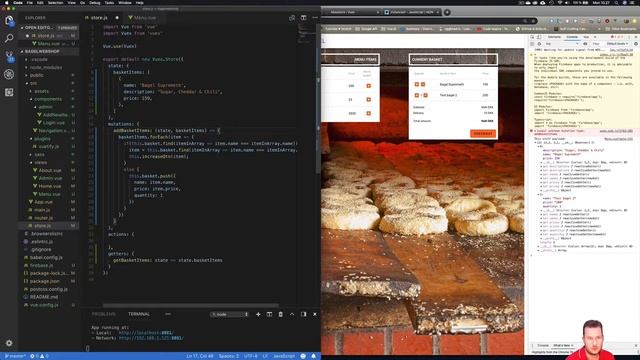
Task: Add first menu item to basket
Action: (369, 86)
